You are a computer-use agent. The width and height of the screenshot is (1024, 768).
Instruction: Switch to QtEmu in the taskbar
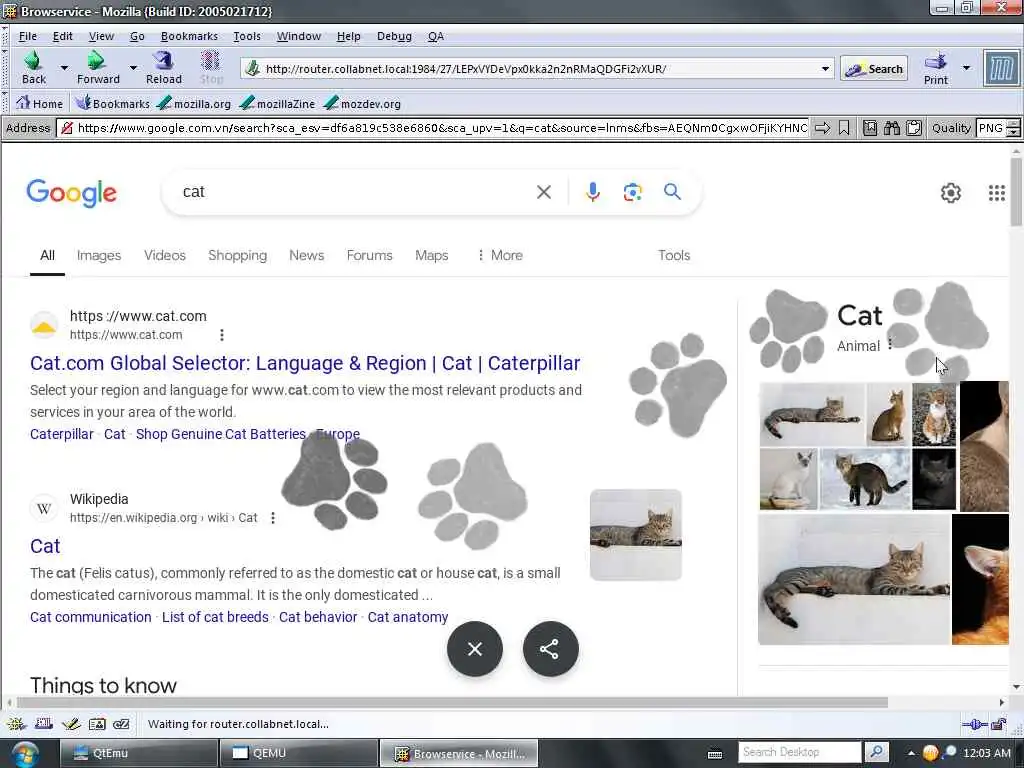[138, 753]
